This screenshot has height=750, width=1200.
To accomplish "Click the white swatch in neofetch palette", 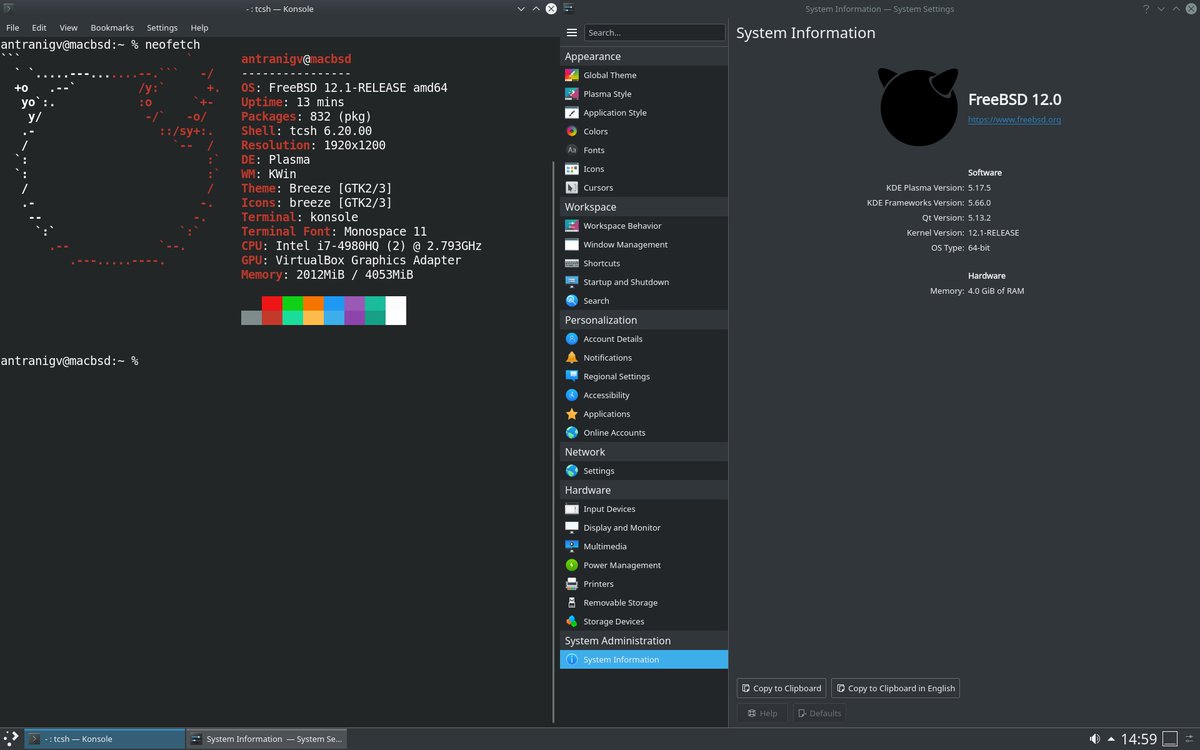I will (x=395, y=310).
